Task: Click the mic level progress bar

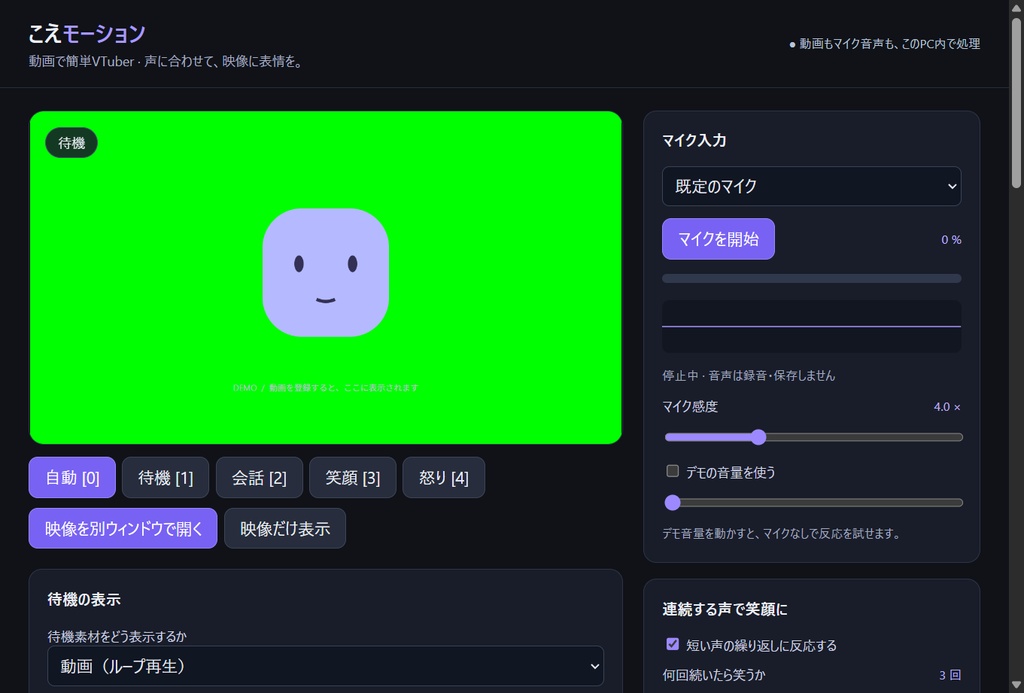Action: [811, 278]
